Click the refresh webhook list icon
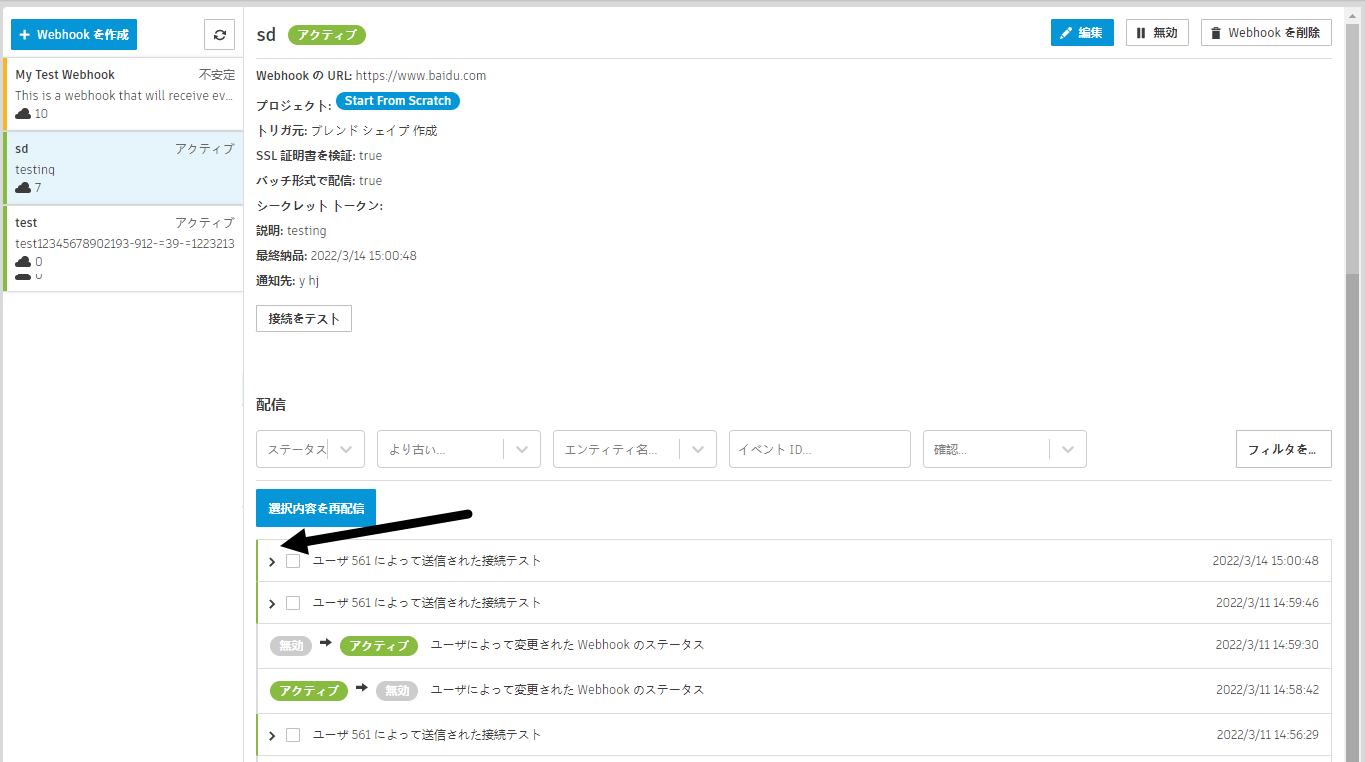 click(x=220, y=34)
